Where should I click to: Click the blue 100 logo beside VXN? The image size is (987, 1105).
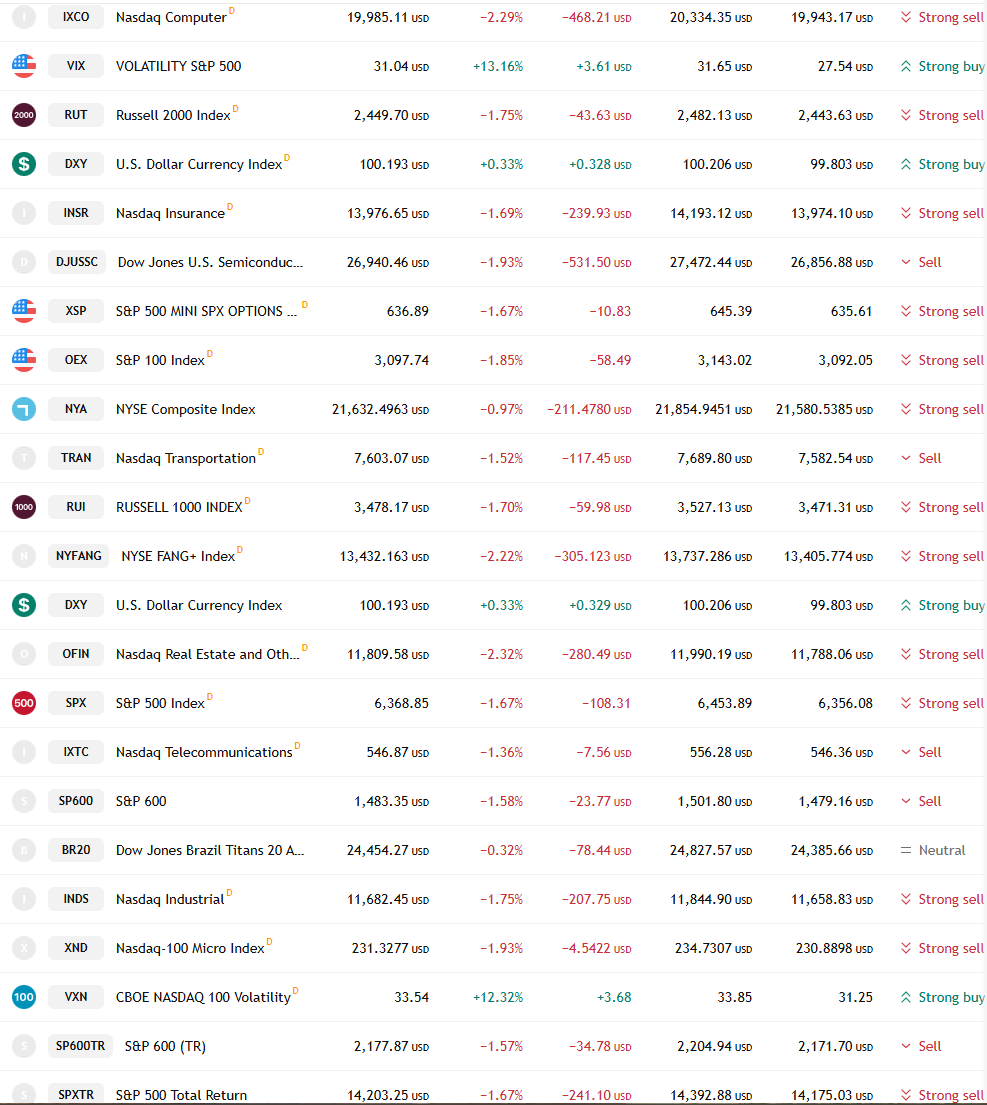tap(24, 997)
